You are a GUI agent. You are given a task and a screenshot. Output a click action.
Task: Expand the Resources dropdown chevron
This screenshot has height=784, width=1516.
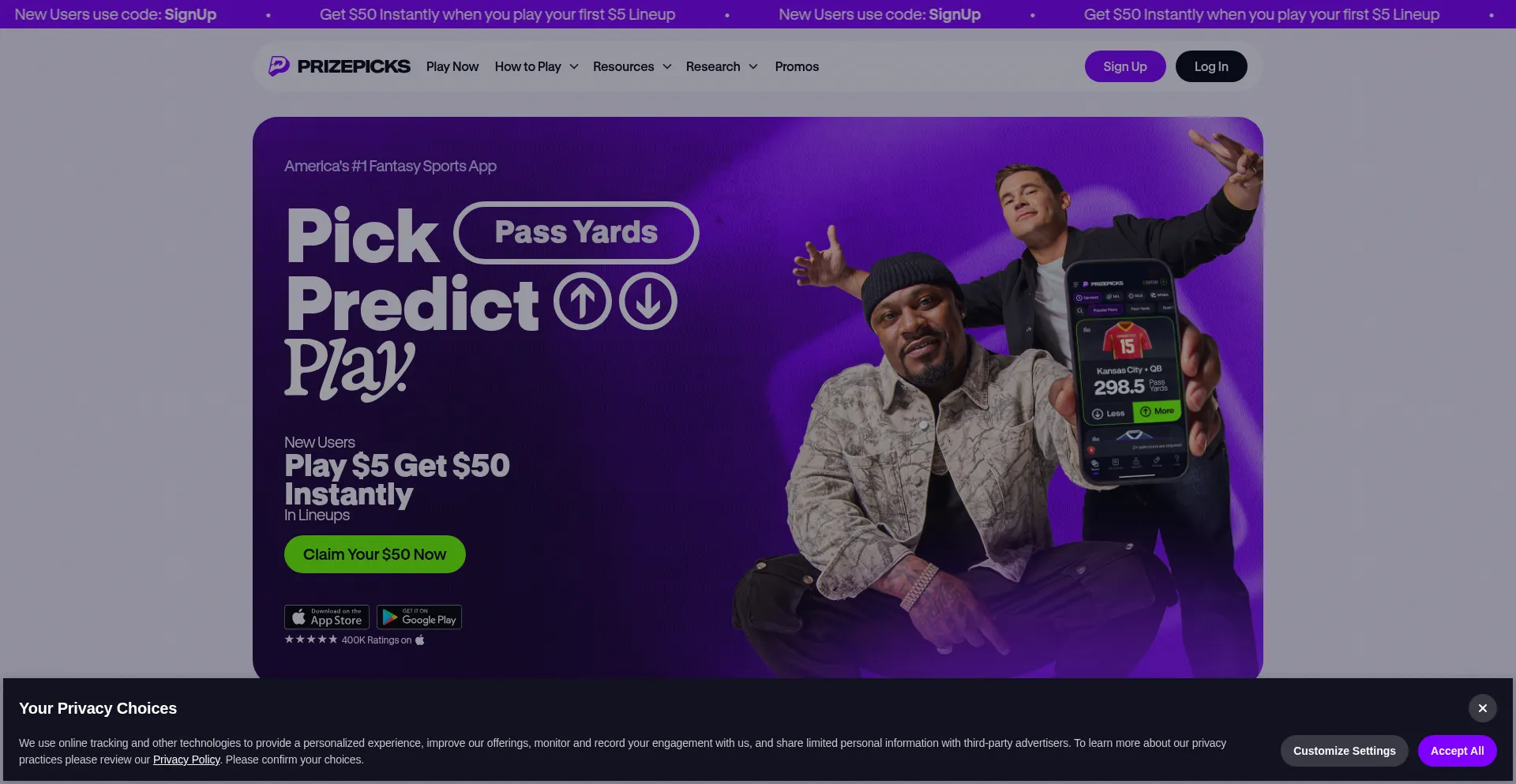[667, 66]
